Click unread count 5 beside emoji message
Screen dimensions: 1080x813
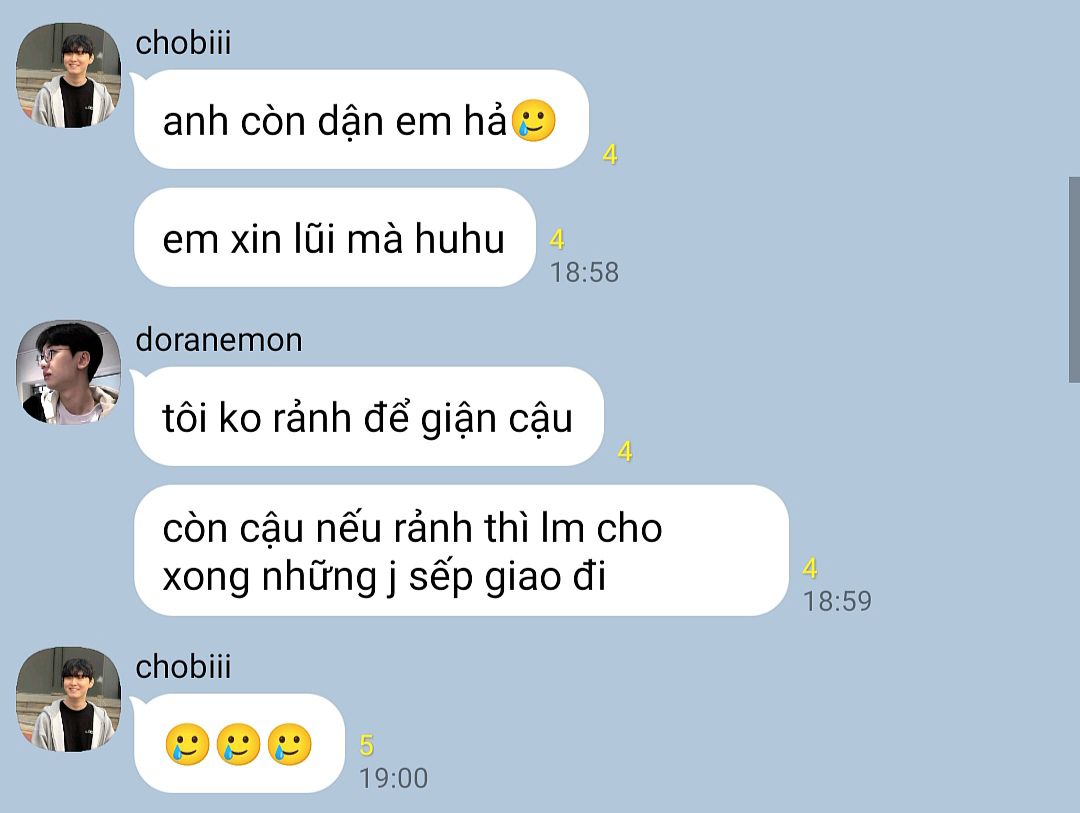tap(366, 745)
